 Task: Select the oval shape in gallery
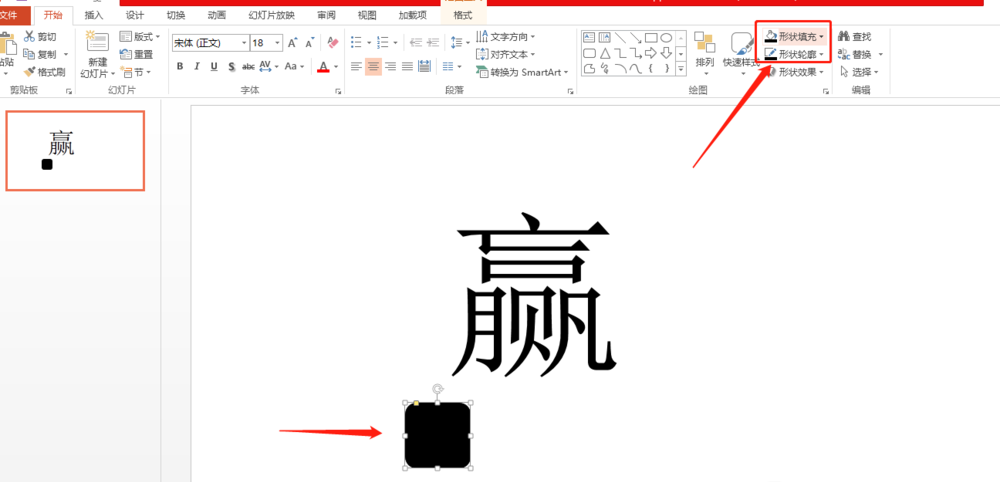click(x=666, y=38)
